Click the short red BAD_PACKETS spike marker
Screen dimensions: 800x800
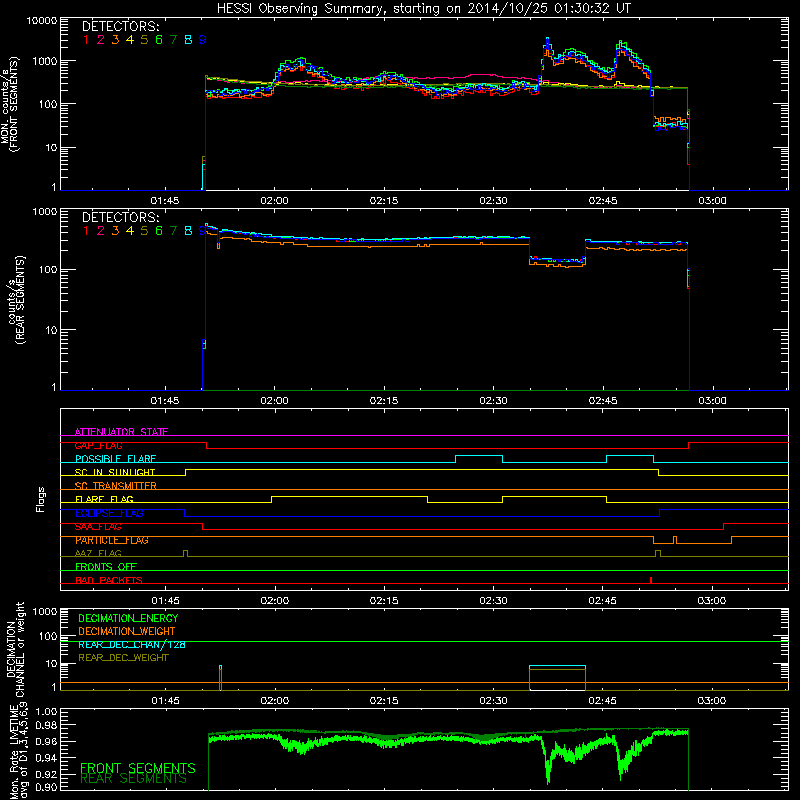(651, 580)
